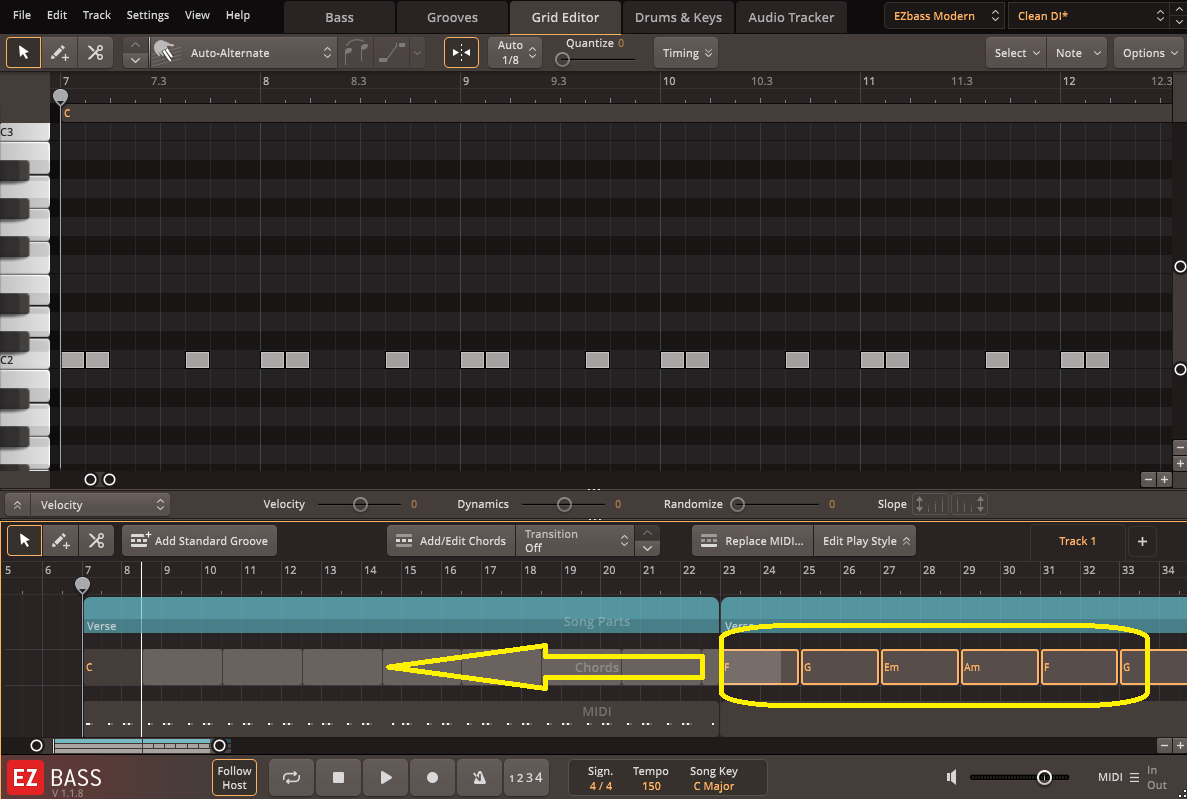Open the Settings menu
The width and height of the screenshot is (1187, 799).
(148, 15)
